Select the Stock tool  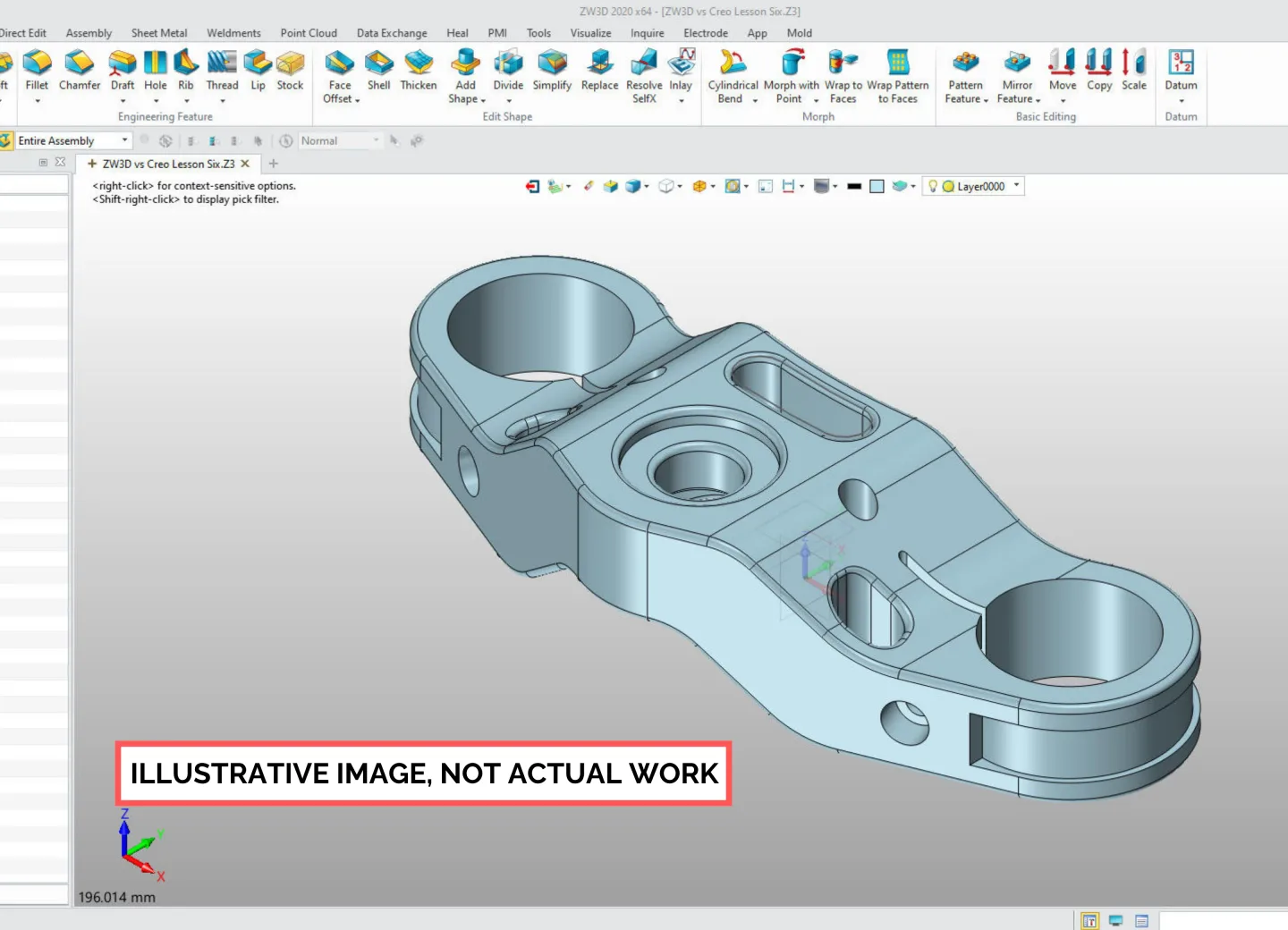pyautogui.click(x=290, y=70)
